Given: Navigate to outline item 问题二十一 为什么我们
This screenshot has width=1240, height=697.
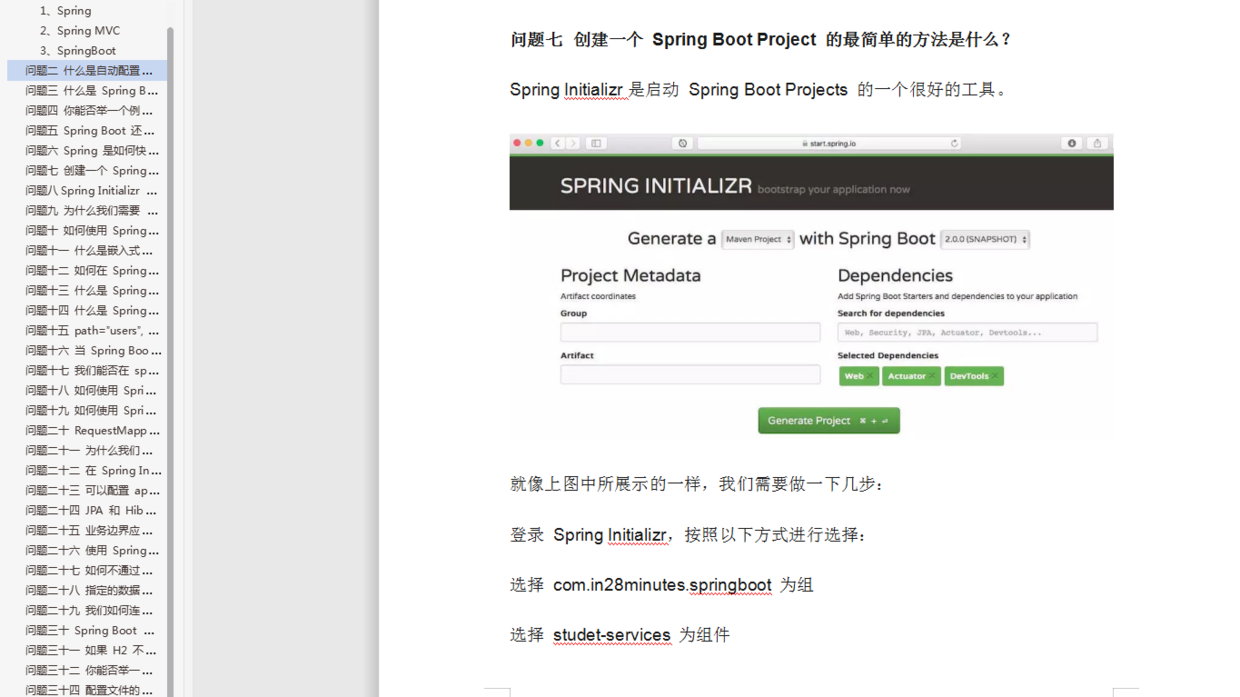Looking at the screenshot, I should click(89, 450).
